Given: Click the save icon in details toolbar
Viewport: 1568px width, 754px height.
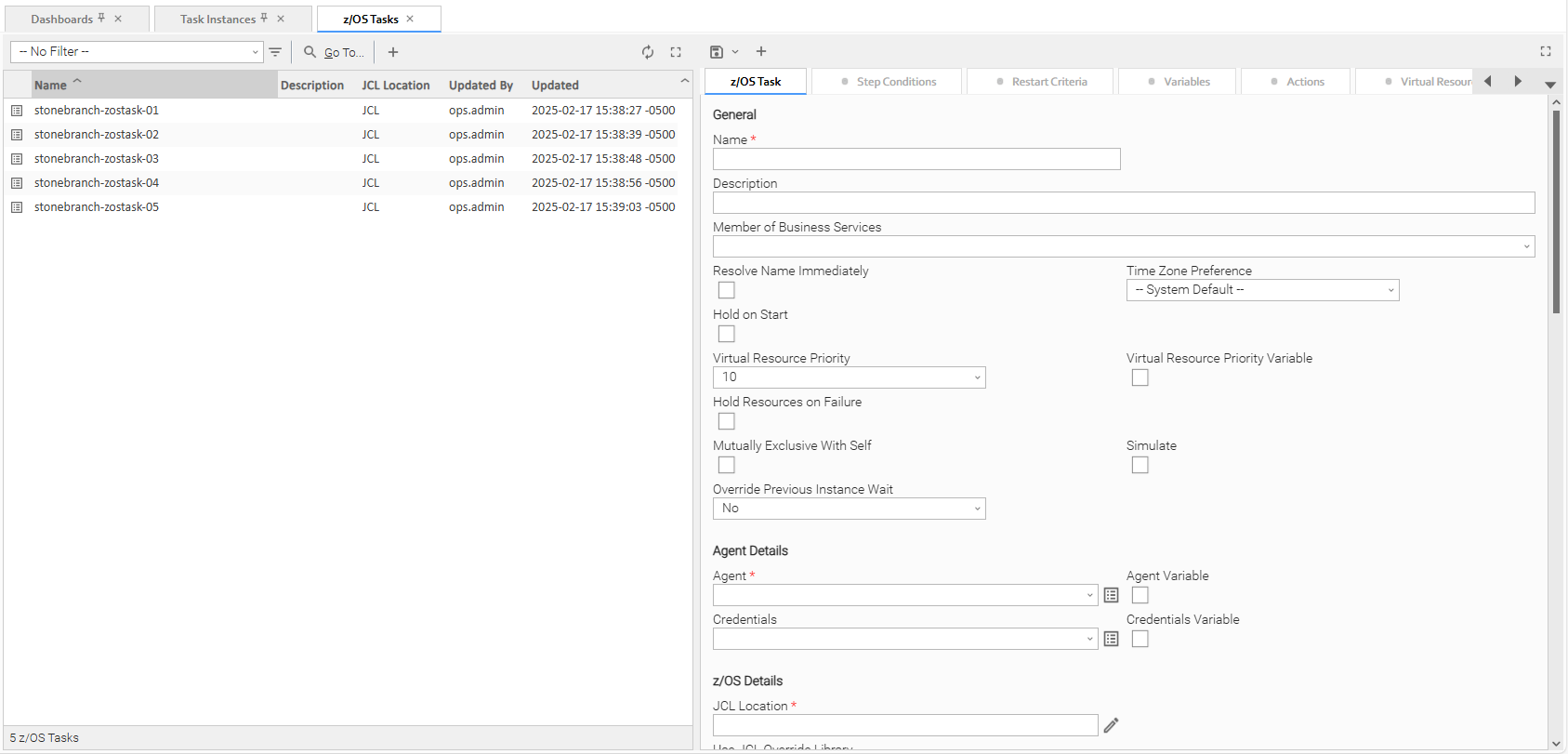Looking at the screenshot, I should coord(716,52).
